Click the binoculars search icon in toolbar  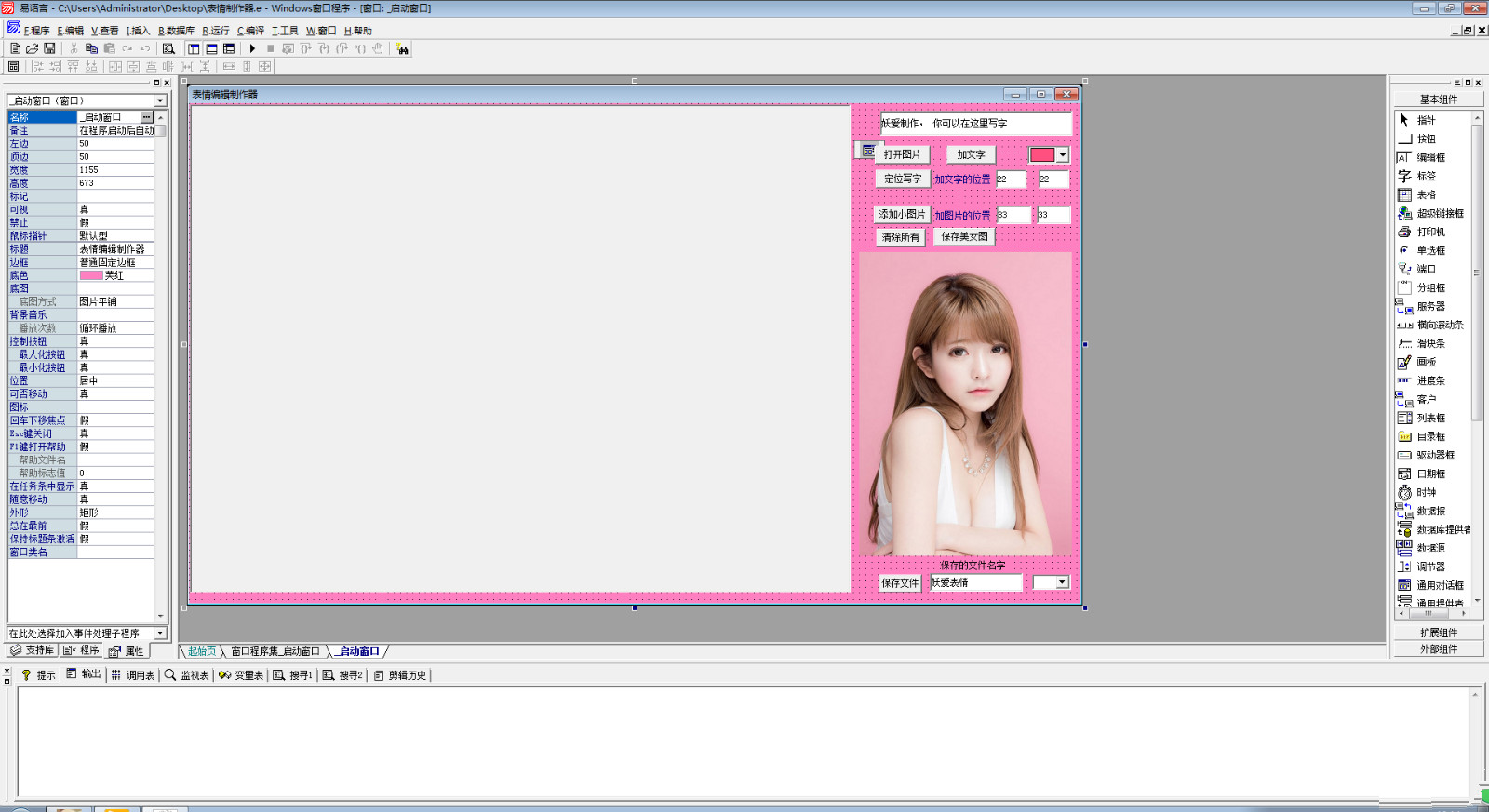click(401, 48)
